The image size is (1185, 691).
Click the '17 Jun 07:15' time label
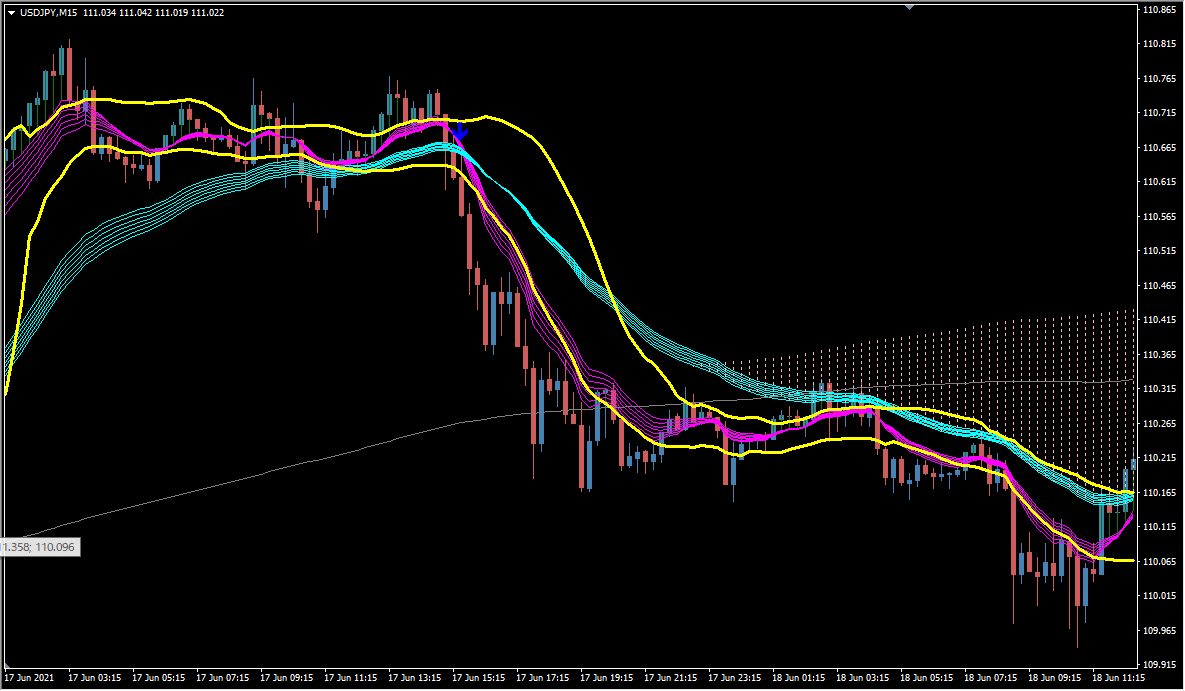point(222,678)
